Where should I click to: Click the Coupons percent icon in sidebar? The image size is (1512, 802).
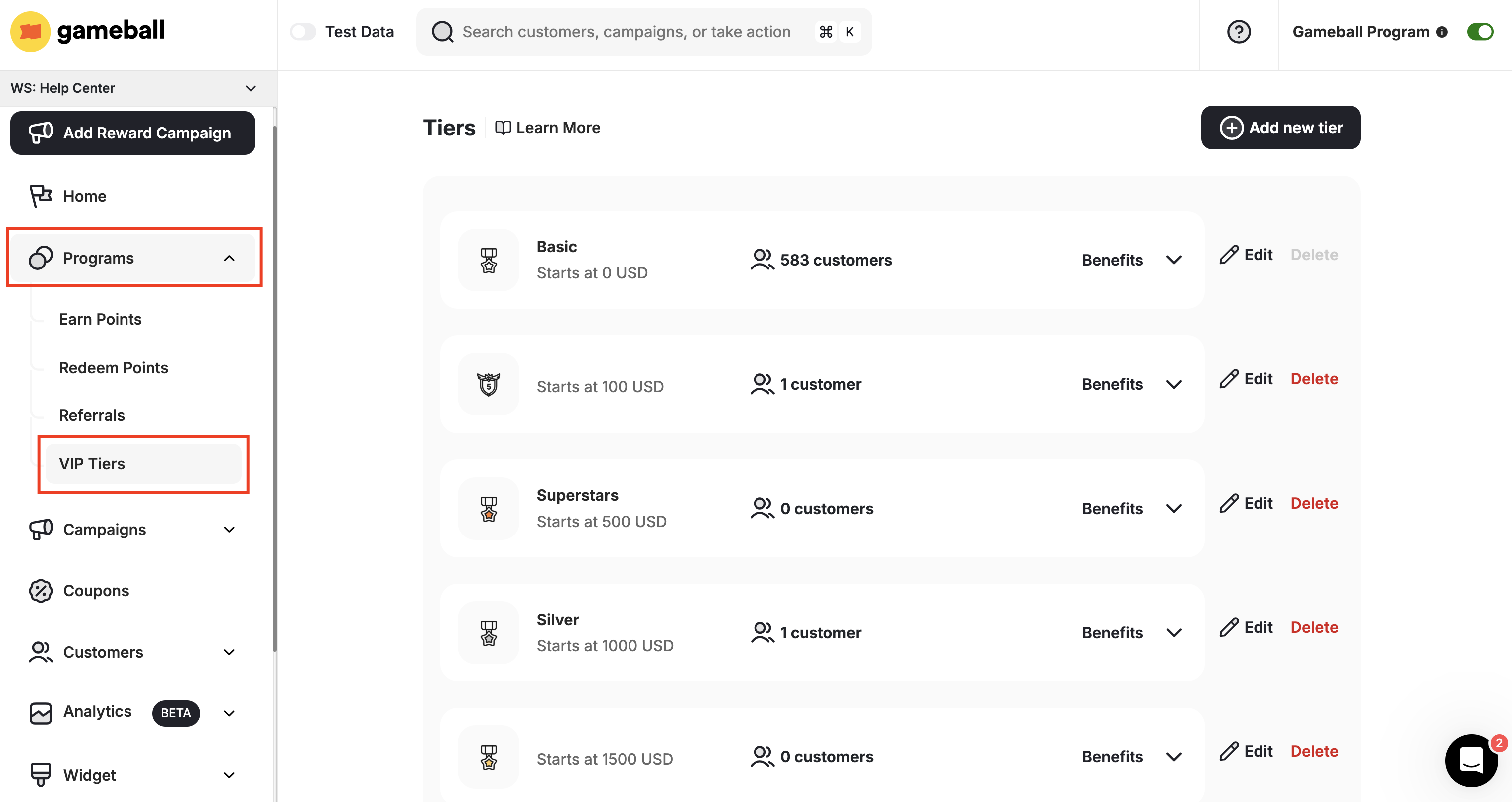click(41, 591)
